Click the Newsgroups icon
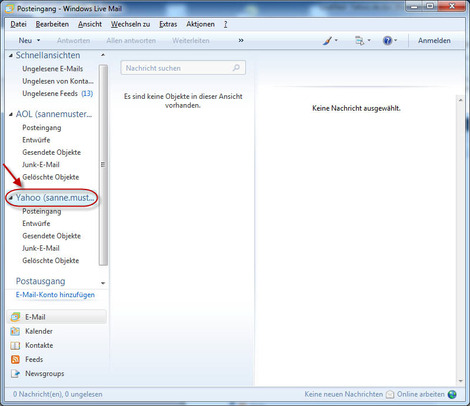The image size is (470, 406). pyautogui.click(x=15, y=374)
